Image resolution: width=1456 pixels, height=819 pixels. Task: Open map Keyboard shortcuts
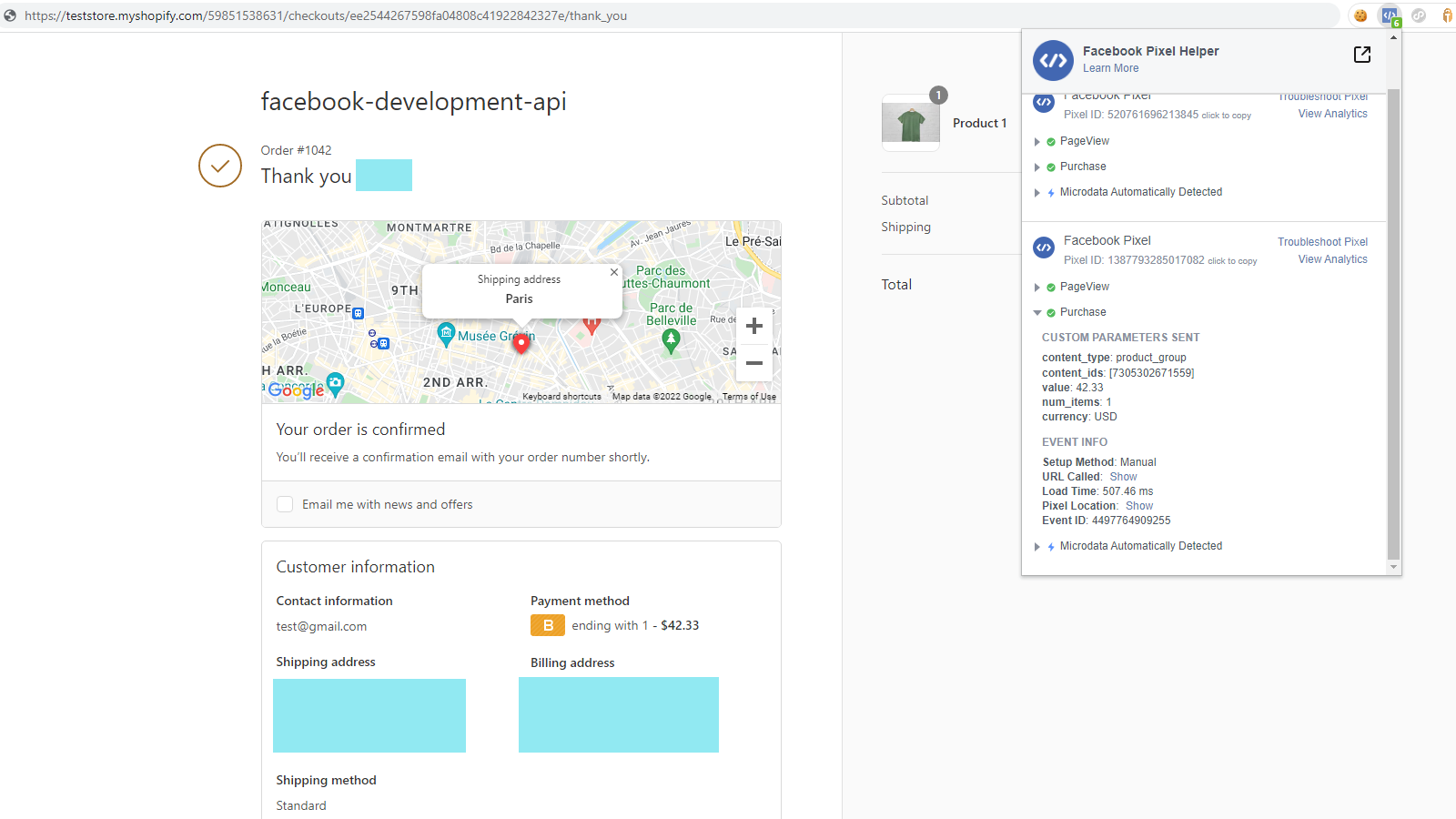[x=561, y=397]
